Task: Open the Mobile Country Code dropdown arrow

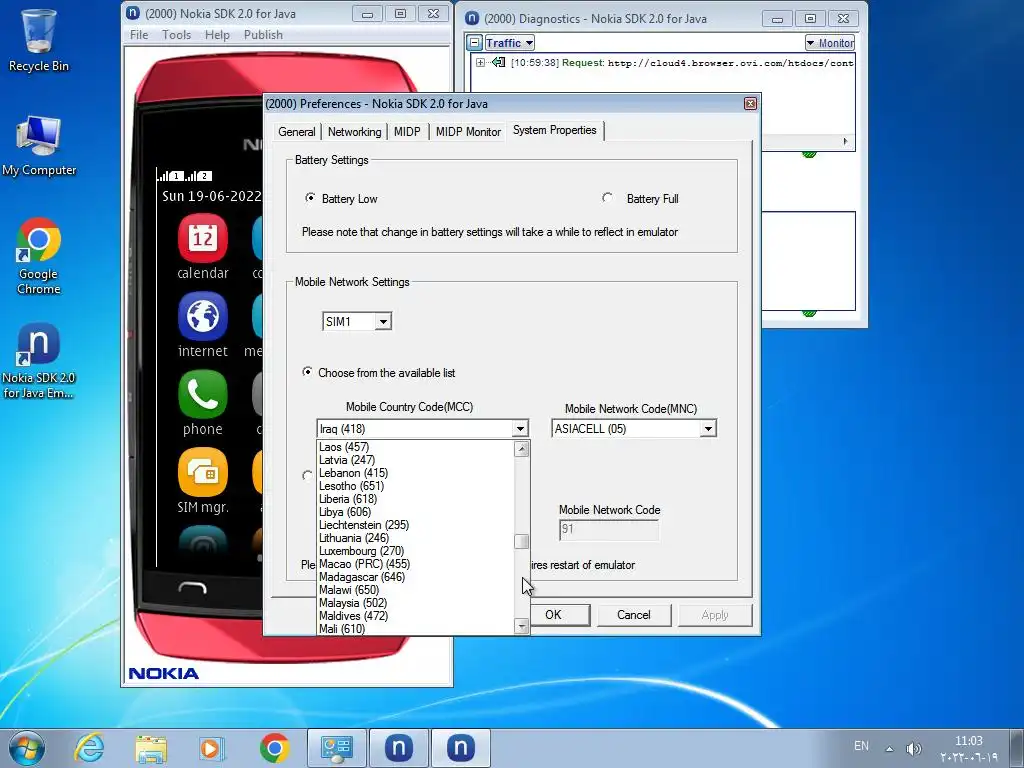Action: pos(520,429)
